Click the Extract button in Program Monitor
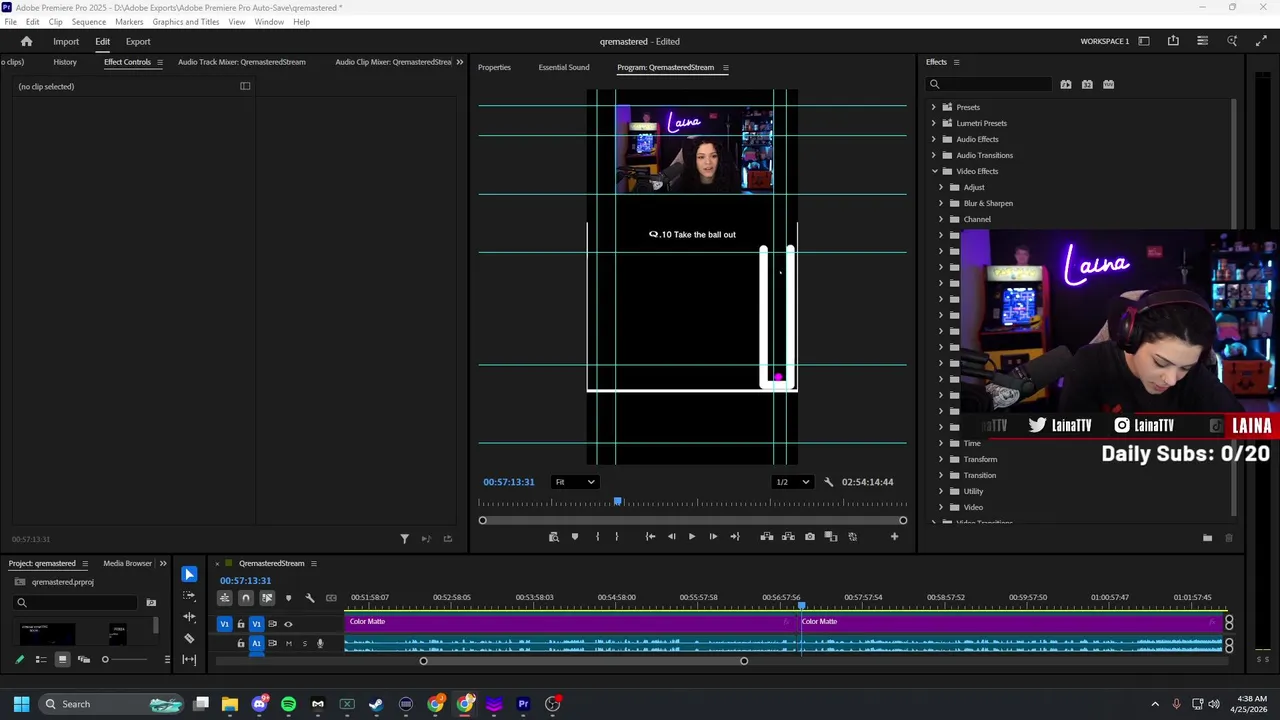 click(788, 537)
